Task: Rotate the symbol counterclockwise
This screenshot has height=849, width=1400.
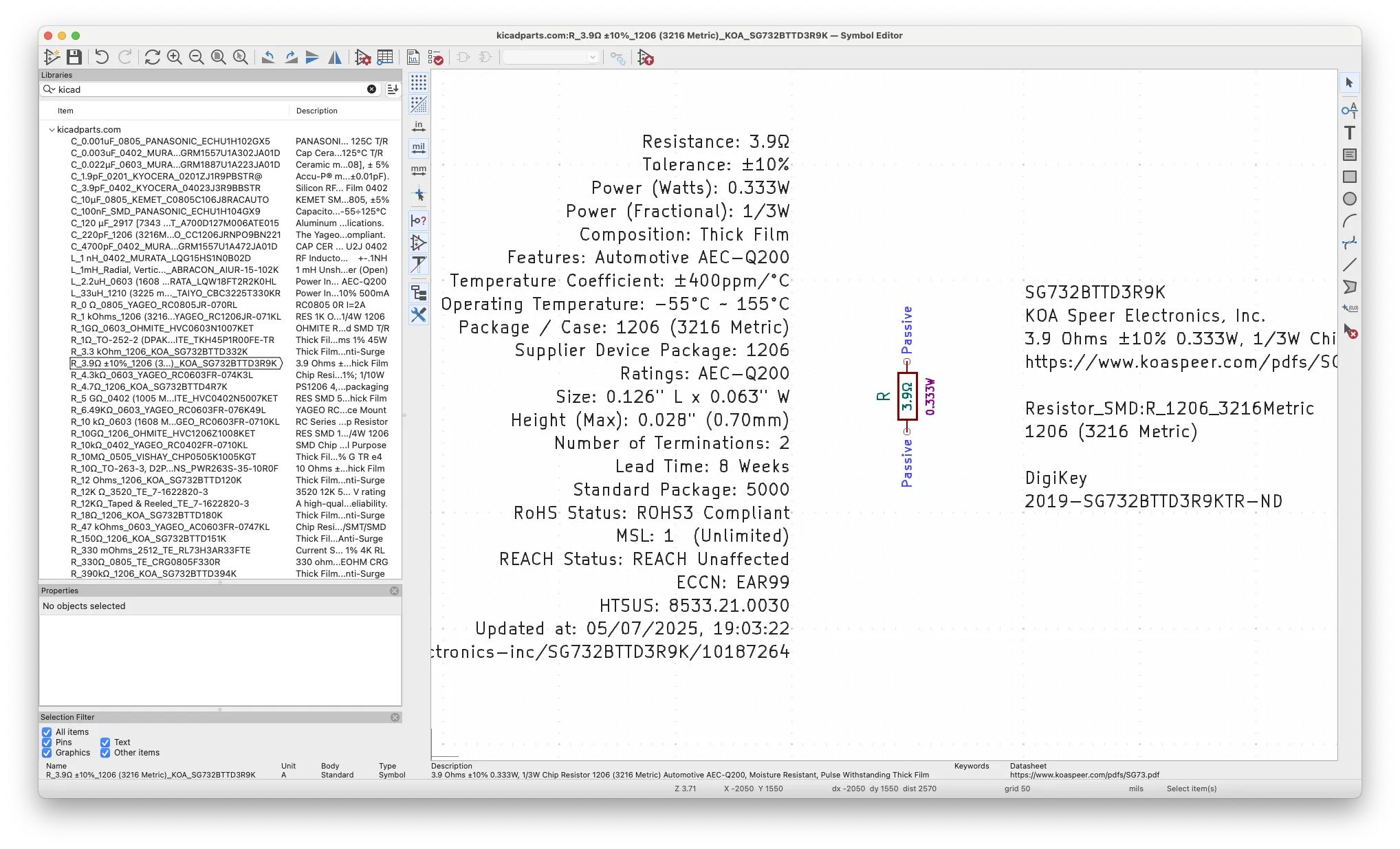Action: point(269,57)
